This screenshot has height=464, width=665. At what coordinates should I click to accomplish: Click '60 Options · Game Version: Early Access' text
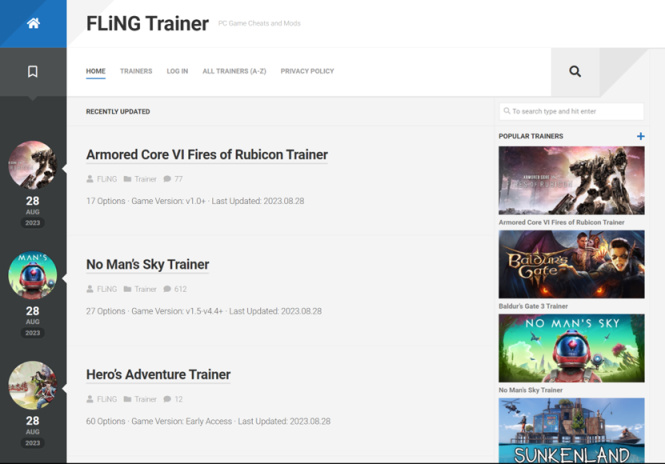point(159,421)
